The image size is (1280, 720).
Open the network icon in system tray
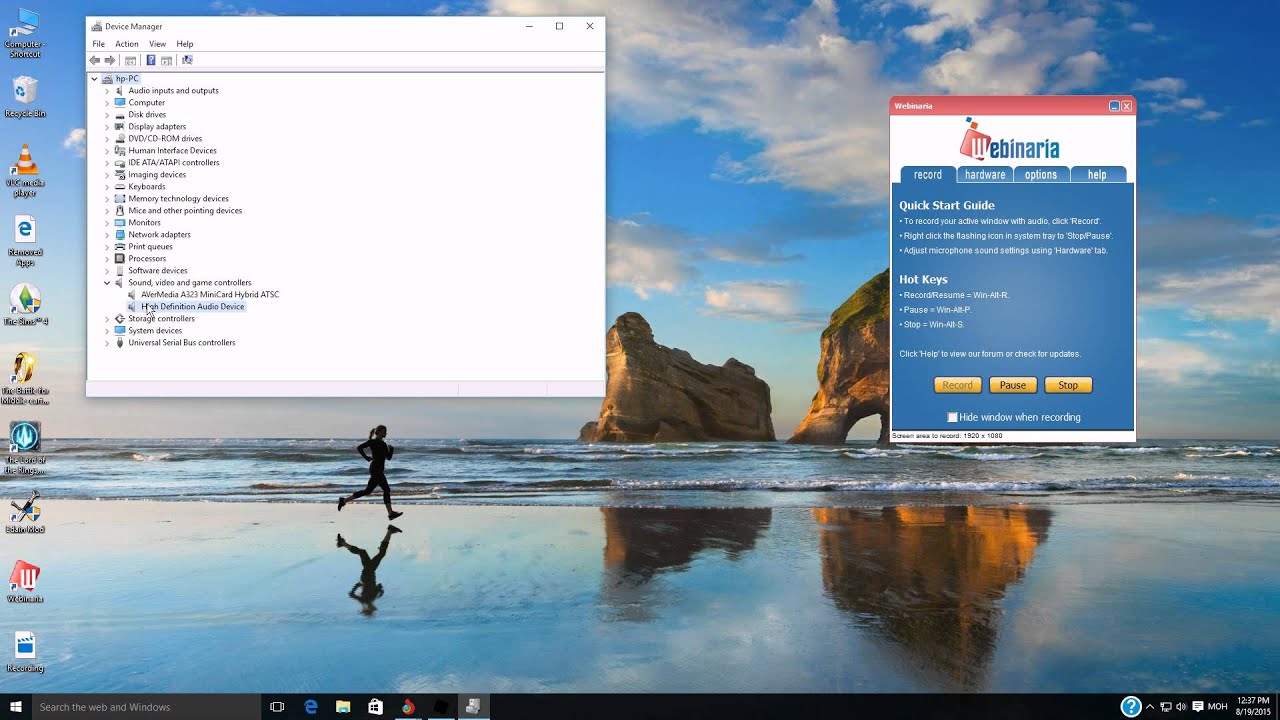[1166, 707]
